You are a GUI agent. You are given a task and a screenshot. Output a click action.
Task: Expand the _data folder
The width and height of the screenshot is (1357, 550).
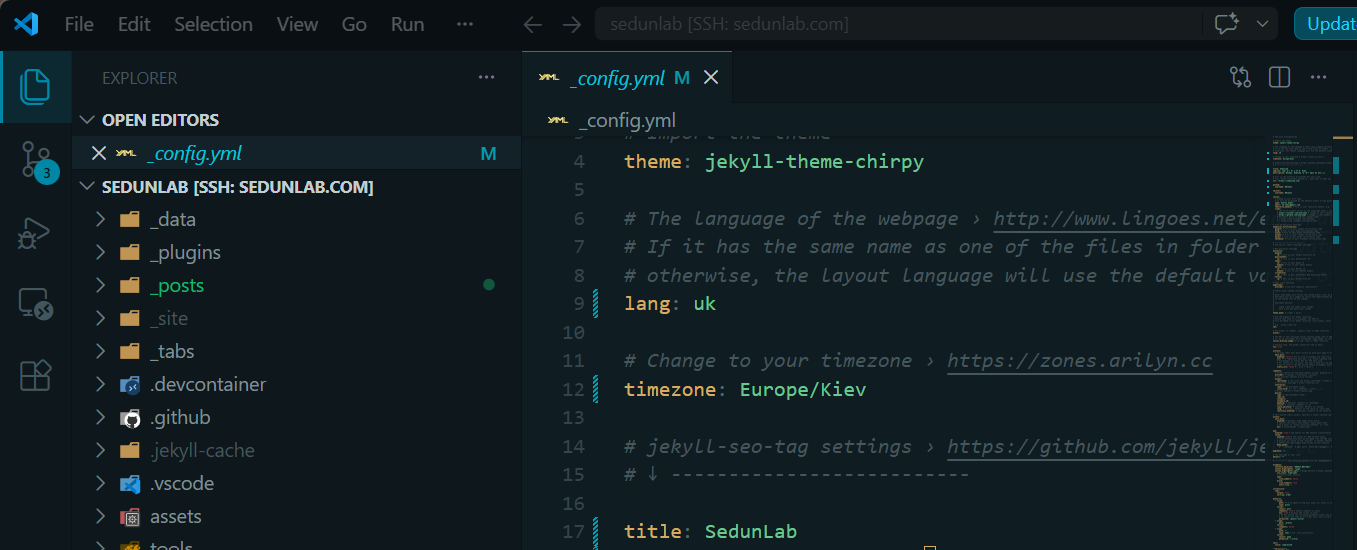(100, 219)
